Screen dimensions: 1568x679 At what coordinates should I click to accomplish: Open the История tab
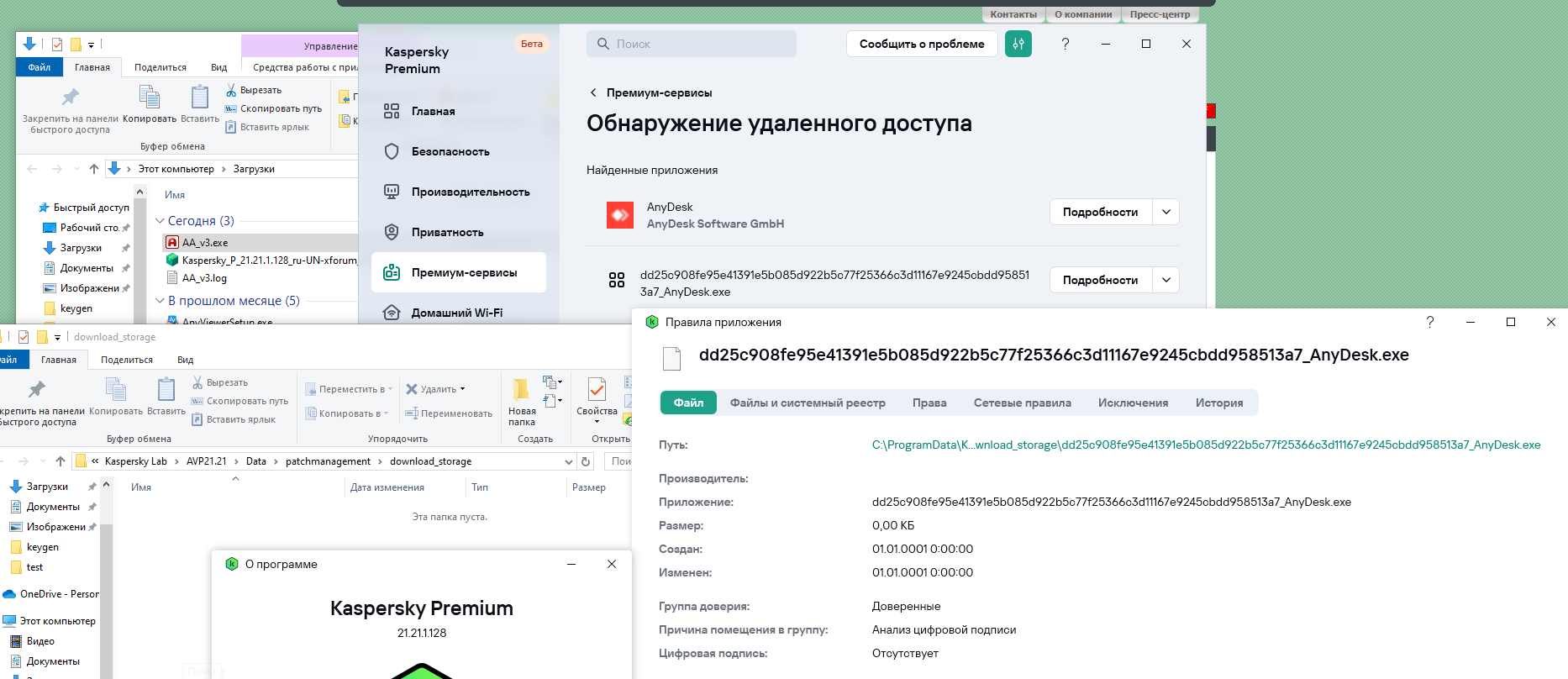pyautogui.click(x=1219, y=403)
